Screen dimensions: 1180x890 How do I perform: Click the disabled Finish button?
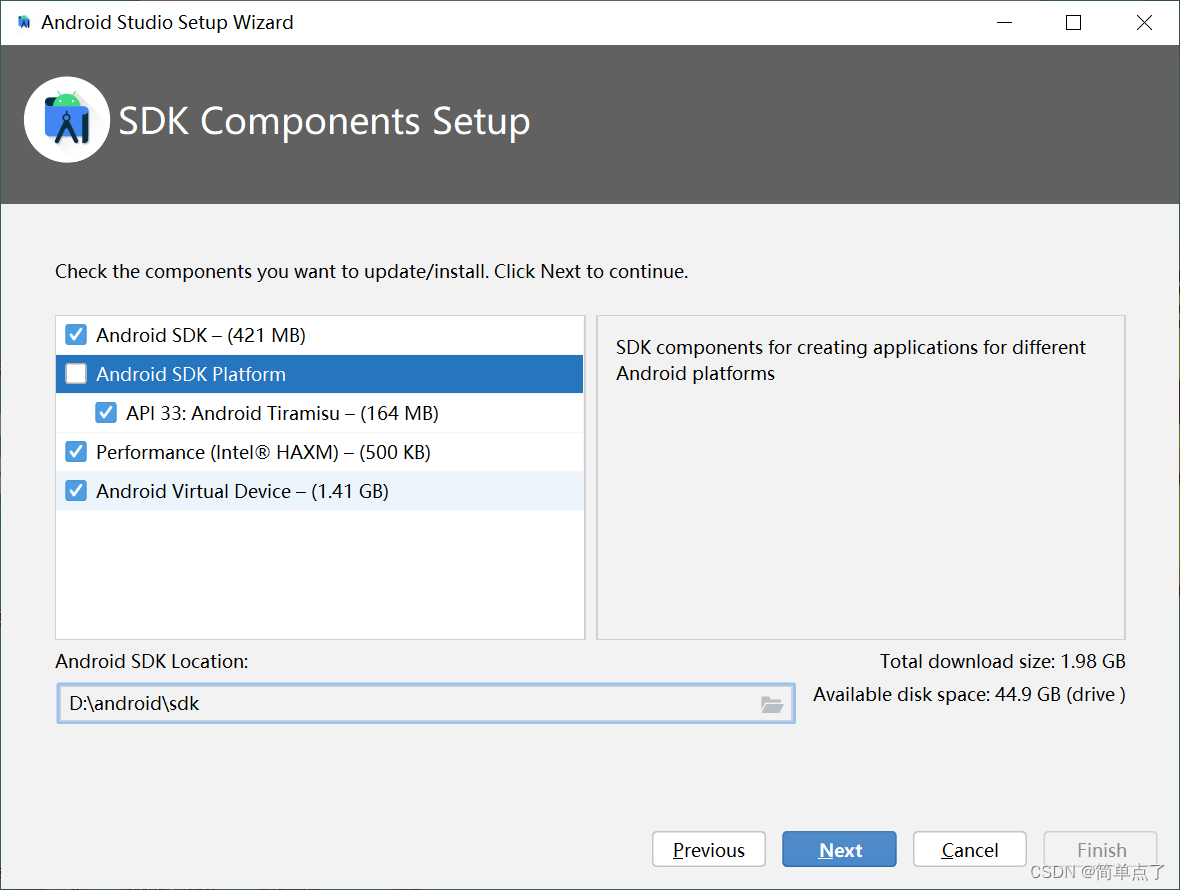[x=1100, y=849]
